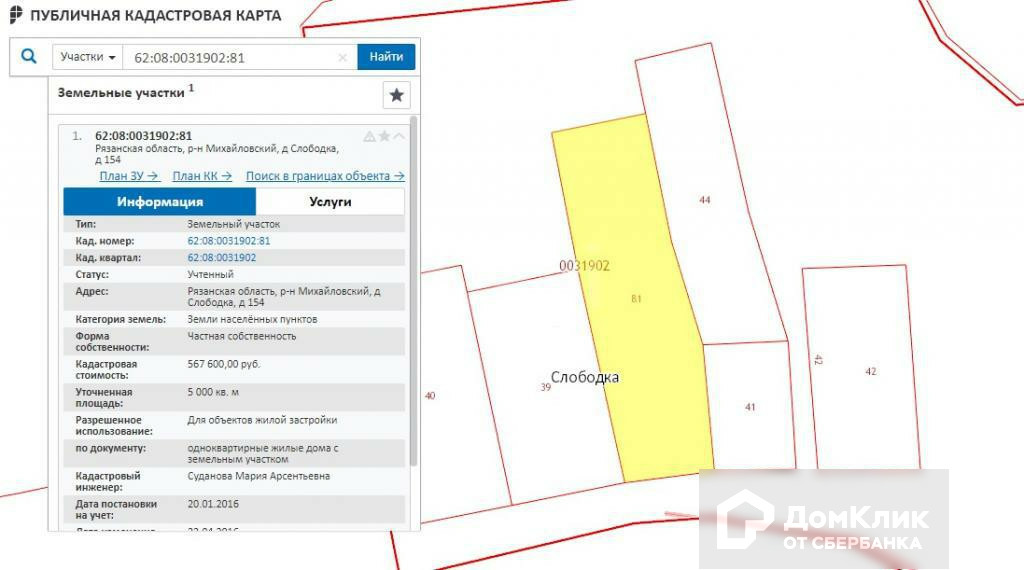Viewport: 1024px width, 570px height.
Task: Clear the search field with the X
Action: point(342,57)
